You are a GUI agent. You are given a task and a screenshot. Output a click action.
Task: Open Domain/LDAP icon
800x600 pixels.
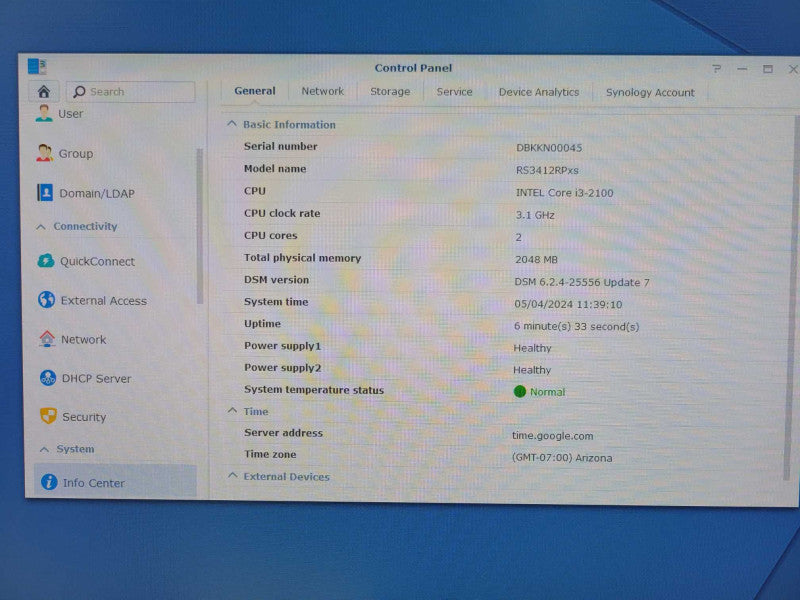pos(45,193)
